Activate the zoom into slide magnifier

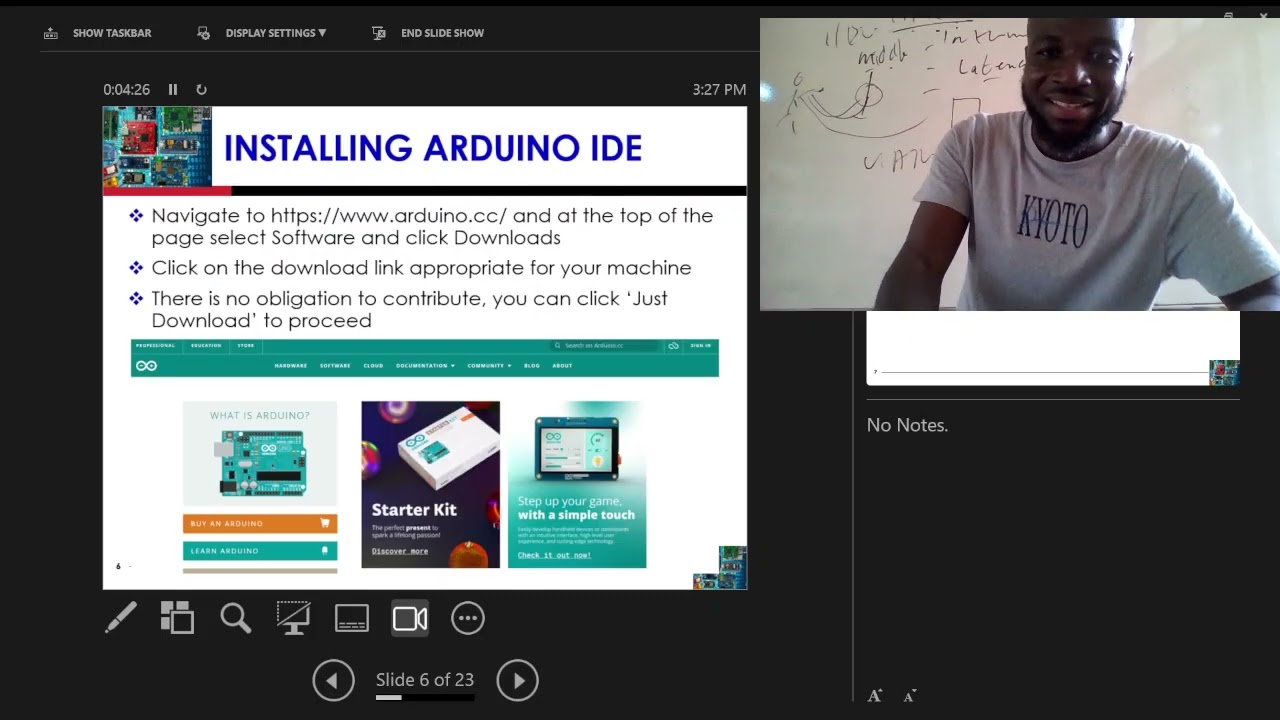235,618
